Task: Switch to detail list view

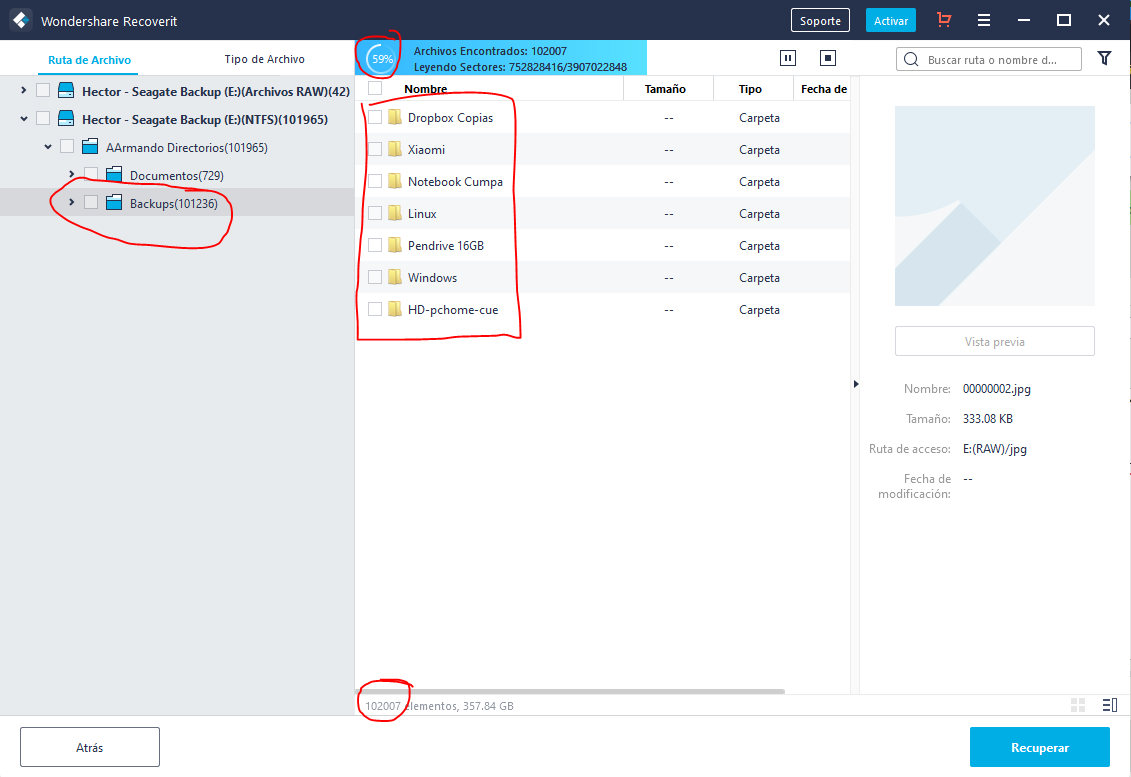Action: coord(1110,705)
